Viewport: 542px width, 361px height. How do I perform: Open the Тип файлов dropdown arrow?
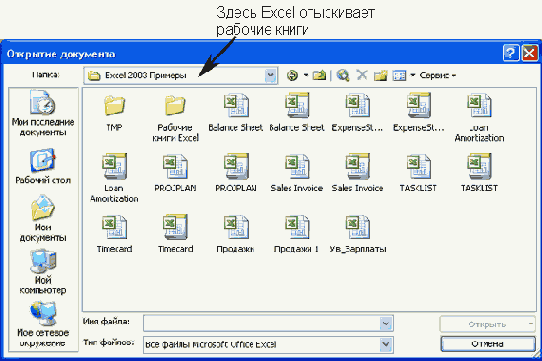(386, 344)
